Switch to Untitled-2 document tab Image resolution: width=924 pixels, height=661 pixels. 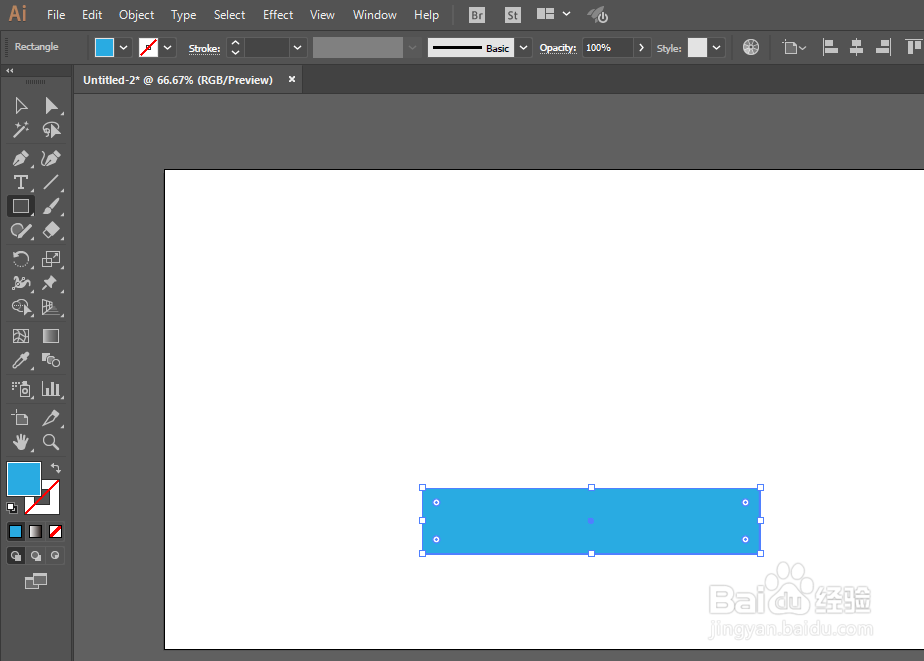tap(178, 80)
